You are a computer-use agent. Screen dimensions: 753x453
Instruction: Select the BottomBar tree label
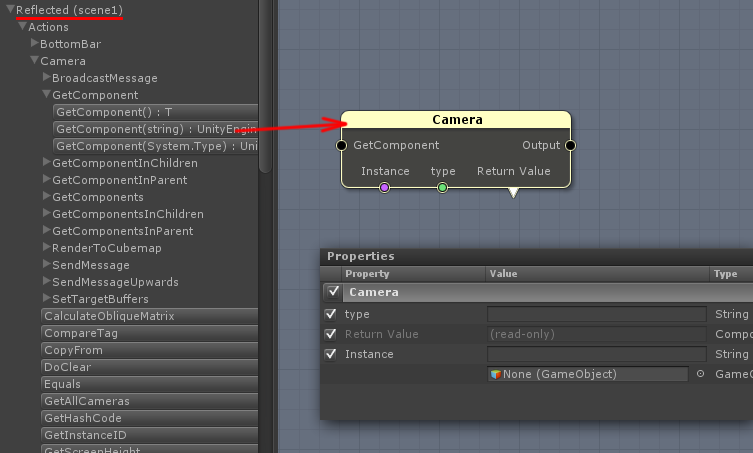pyautogui.click(x=71, y=44)
